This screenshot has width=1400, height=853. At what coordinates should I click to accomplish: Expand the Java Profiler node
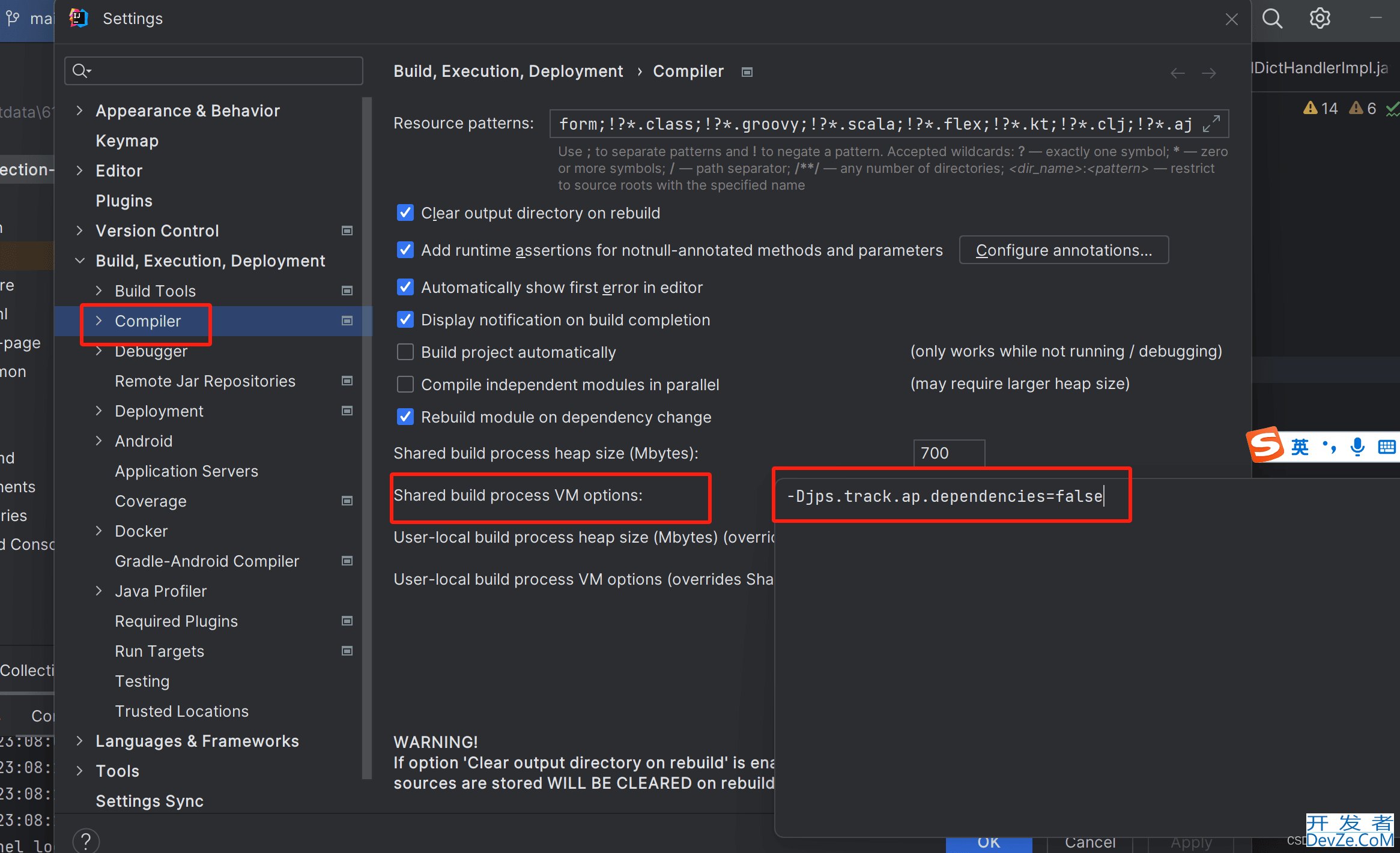[x=99, y=591]
